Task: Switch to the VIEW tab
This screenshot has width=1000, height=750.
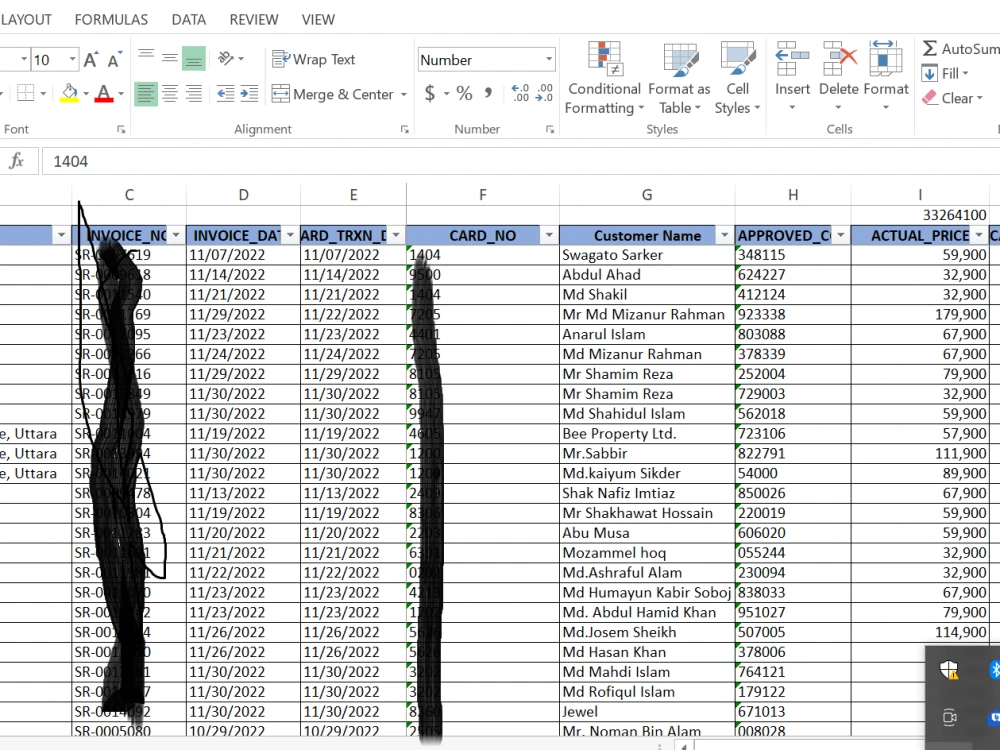Action: 318,20
